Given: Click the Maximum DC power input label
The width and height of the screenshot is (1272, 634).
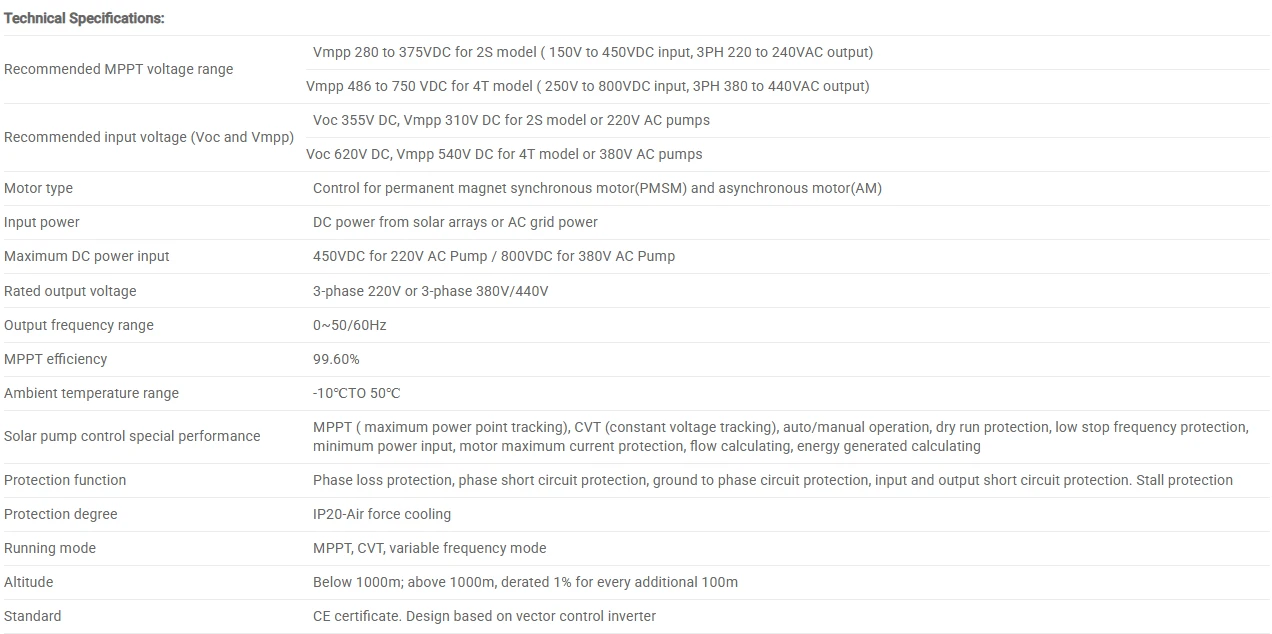Looking at the screenshot, I should 87,256.
